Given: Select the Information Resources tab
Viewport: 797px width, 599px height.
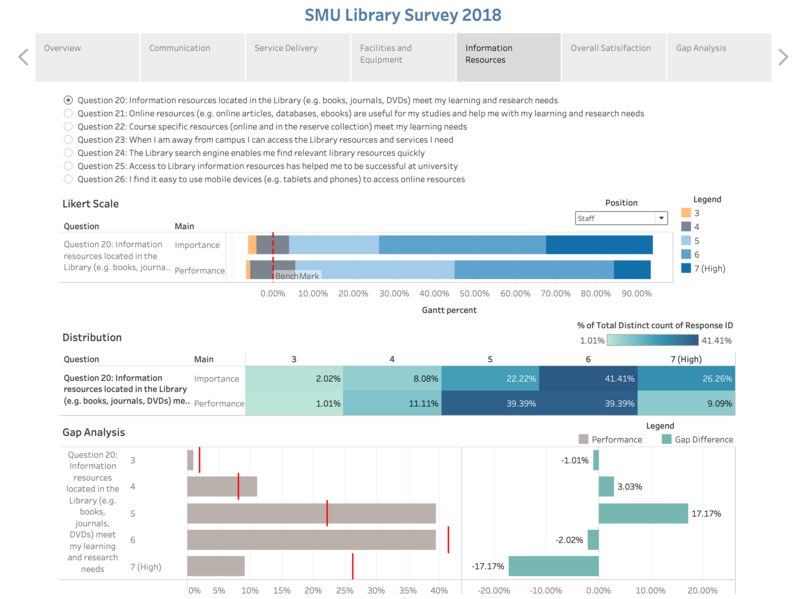Looking at the screenshot, I should [509, 57].
